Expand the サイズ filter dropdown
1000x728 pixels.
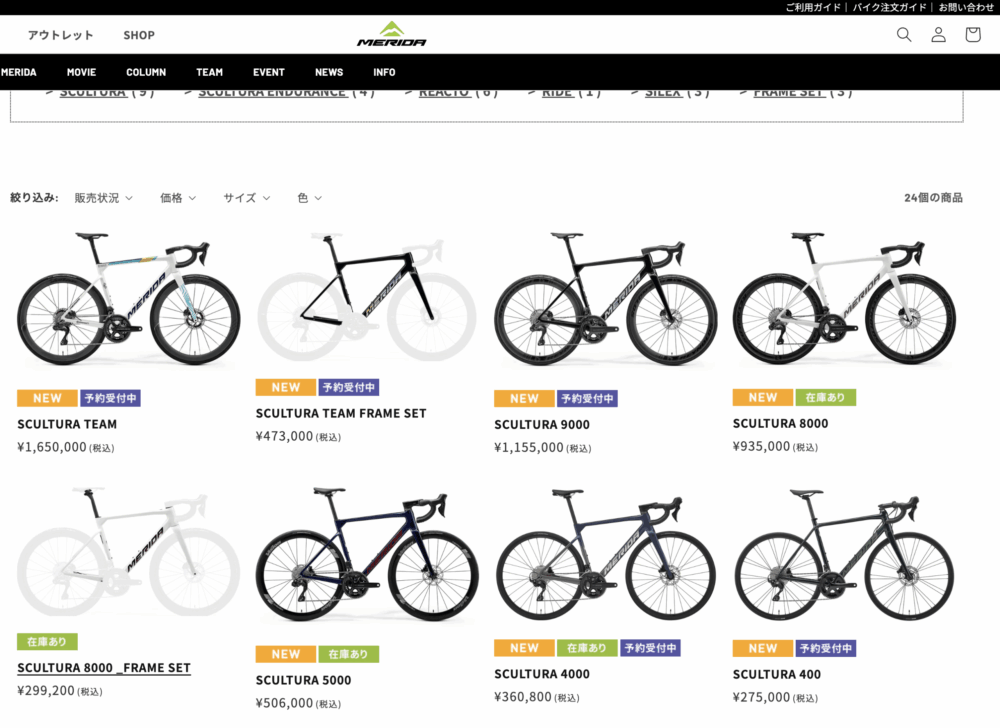tap(247, 198)
